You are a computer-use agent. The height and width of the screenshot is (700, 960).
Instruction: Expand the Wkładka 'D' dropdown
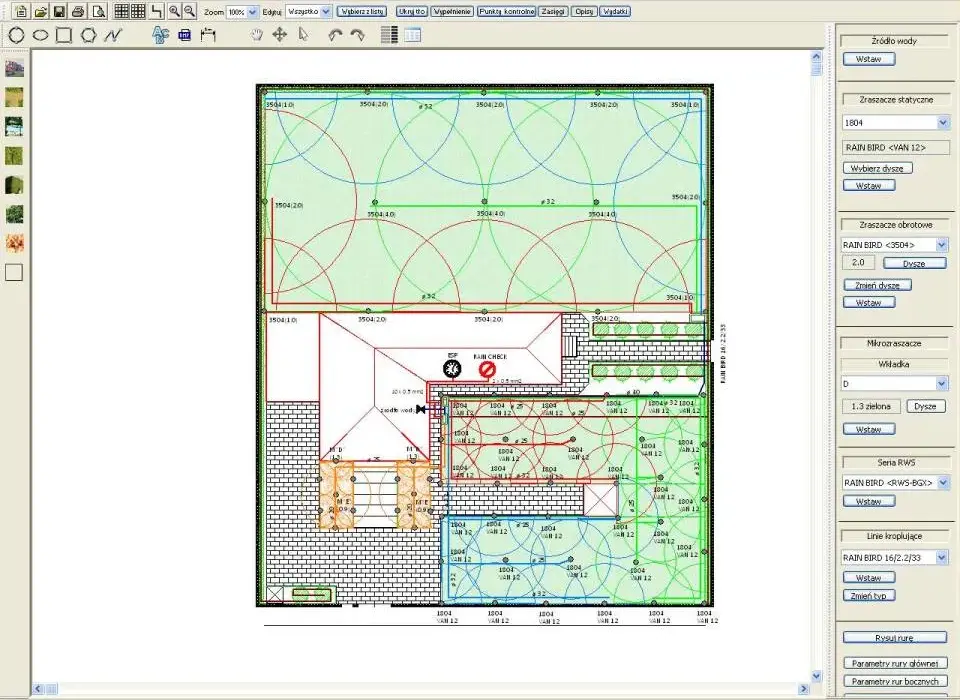pos(942,383)
